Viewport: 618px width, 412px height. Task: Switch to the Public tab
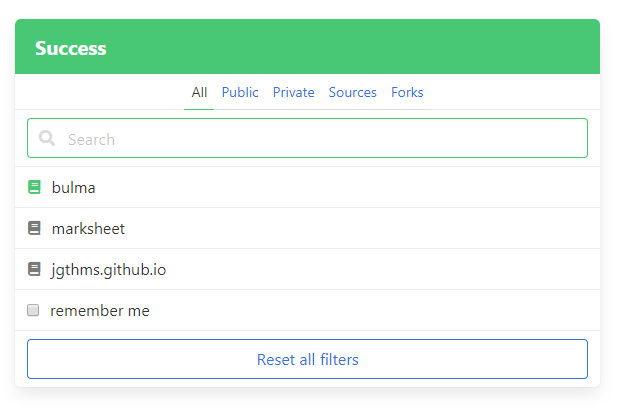[240, 92]
